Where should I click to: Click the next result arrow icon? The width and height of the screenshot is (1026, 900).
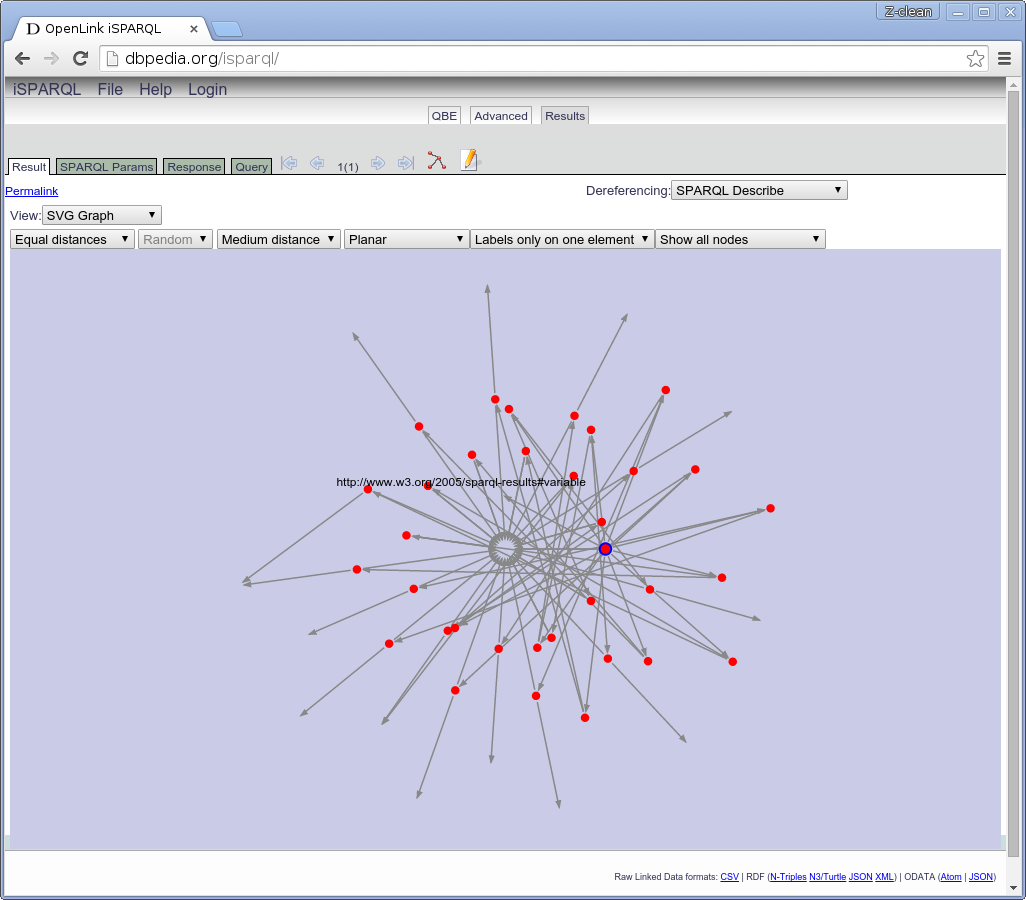(x=378, y=163)
